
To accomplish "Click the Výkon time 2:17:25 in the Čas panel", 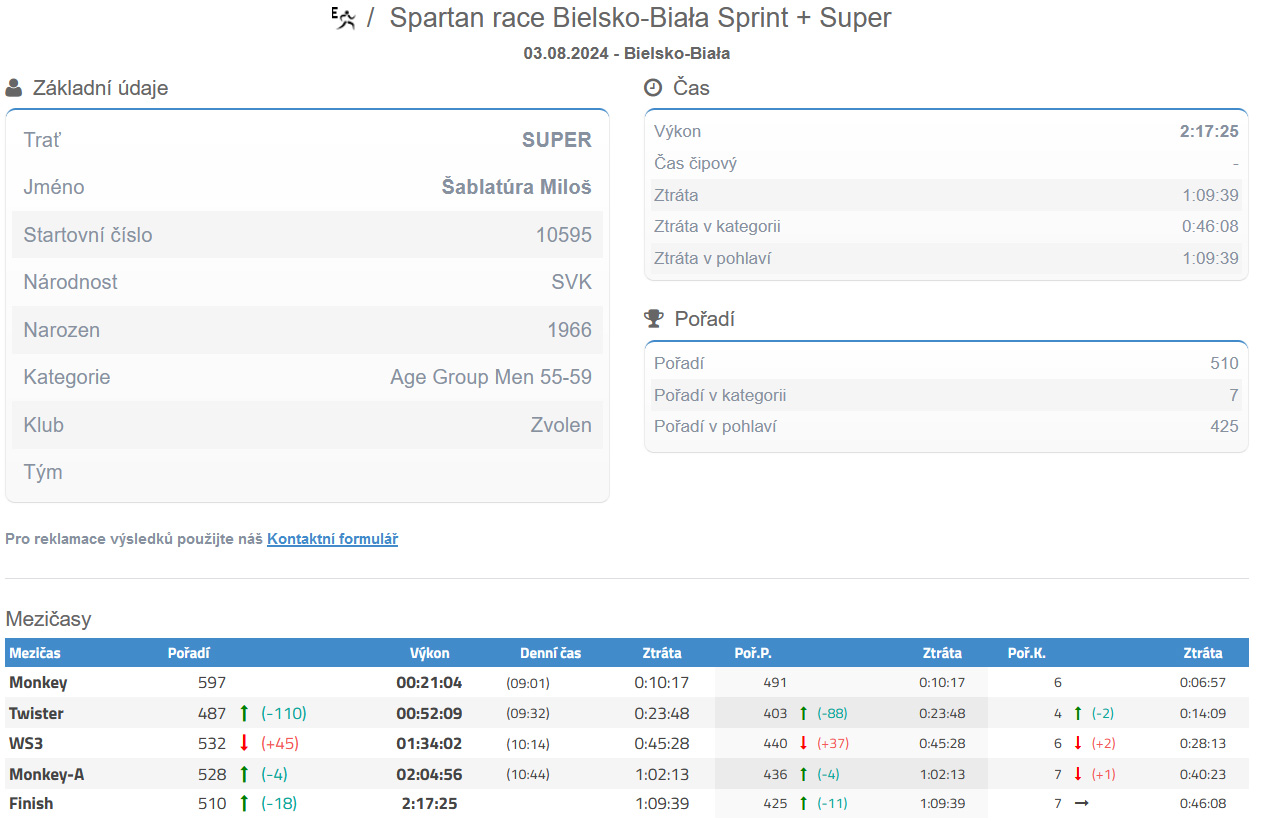I will [x=1209, y=131].
